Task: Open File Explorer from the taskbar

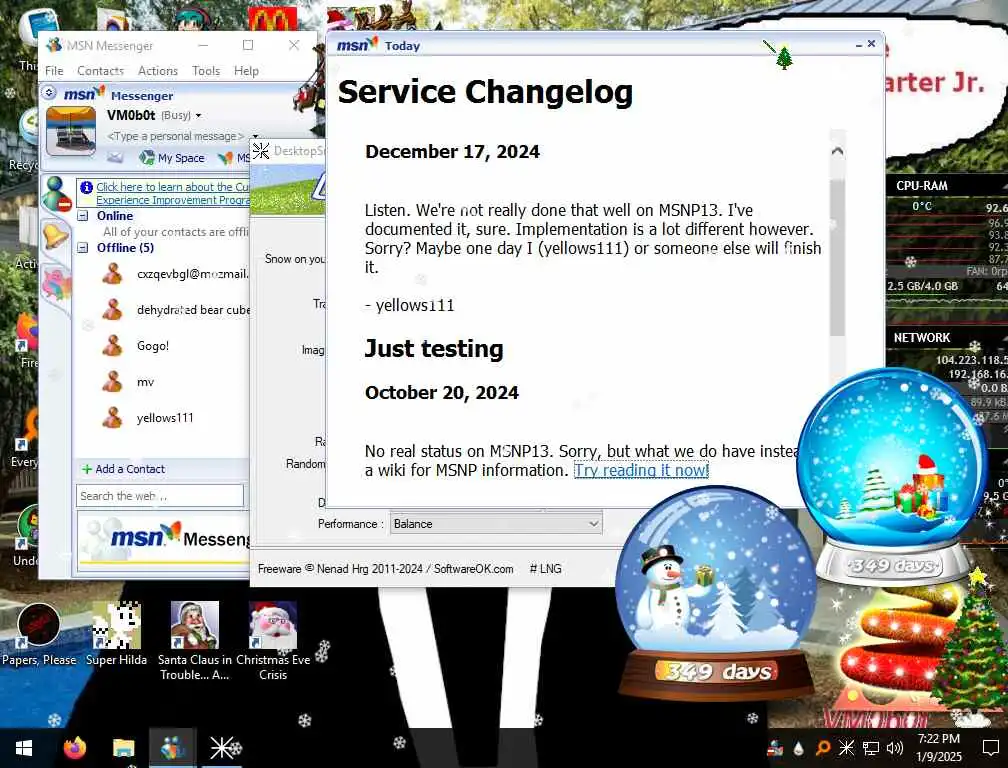Action: [x=123, y=748]
